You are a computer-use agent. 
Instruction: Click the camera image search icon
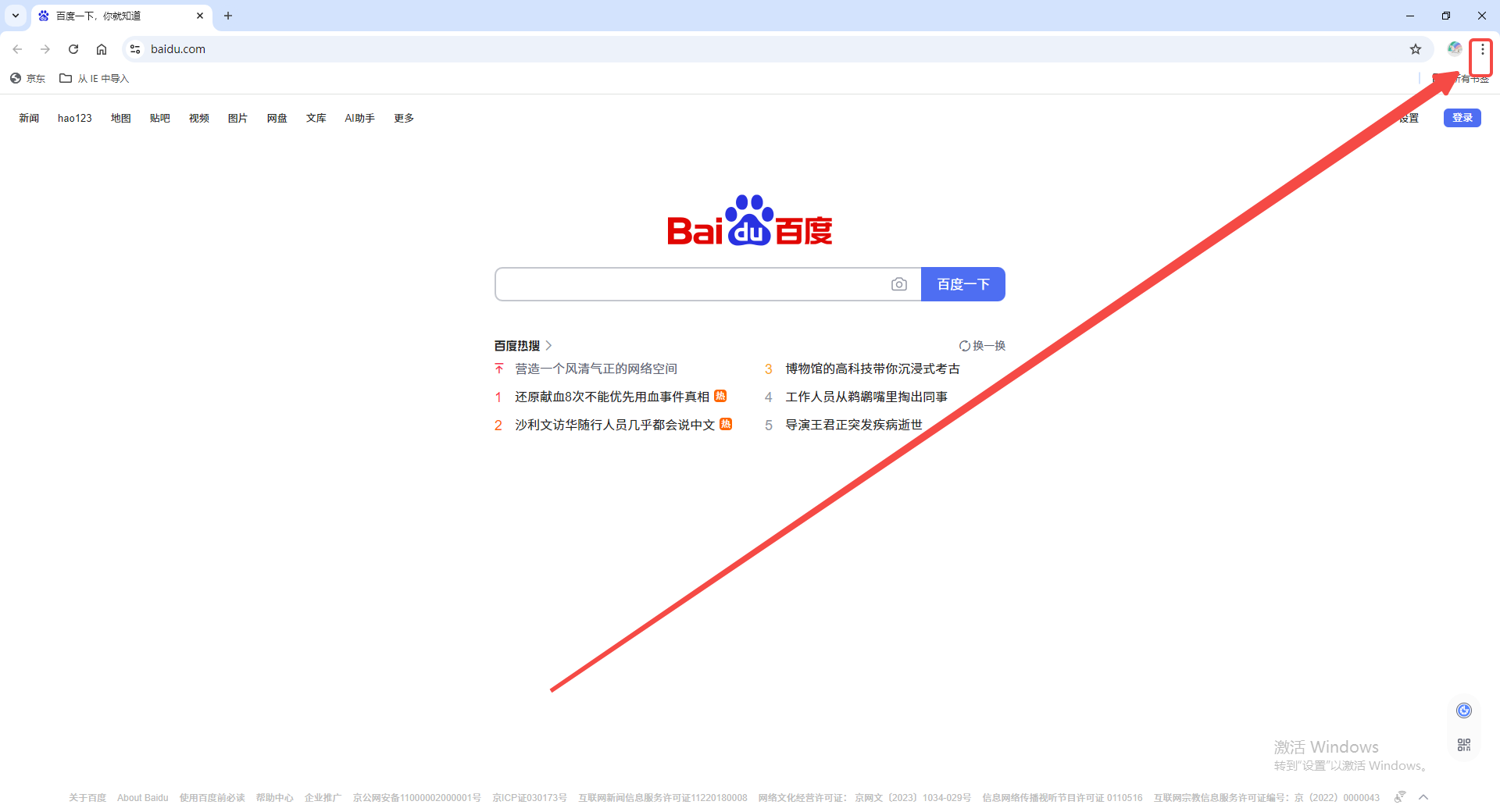pyautogui.click(x=899, y=284)
